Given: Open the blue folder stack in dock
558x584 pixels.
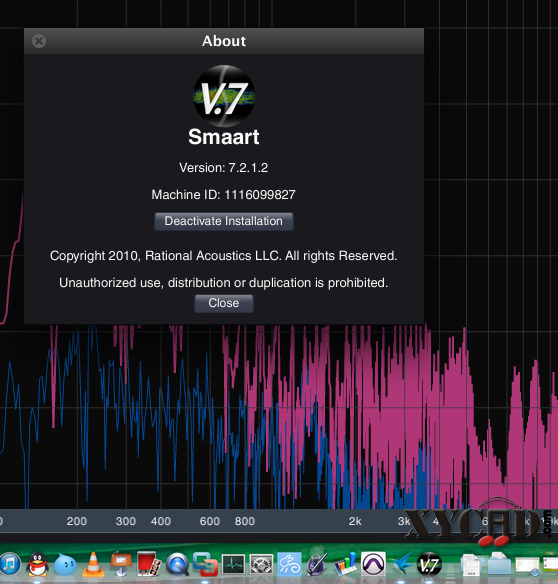Looking at the screenshot, I should click(x=499, y=564).
